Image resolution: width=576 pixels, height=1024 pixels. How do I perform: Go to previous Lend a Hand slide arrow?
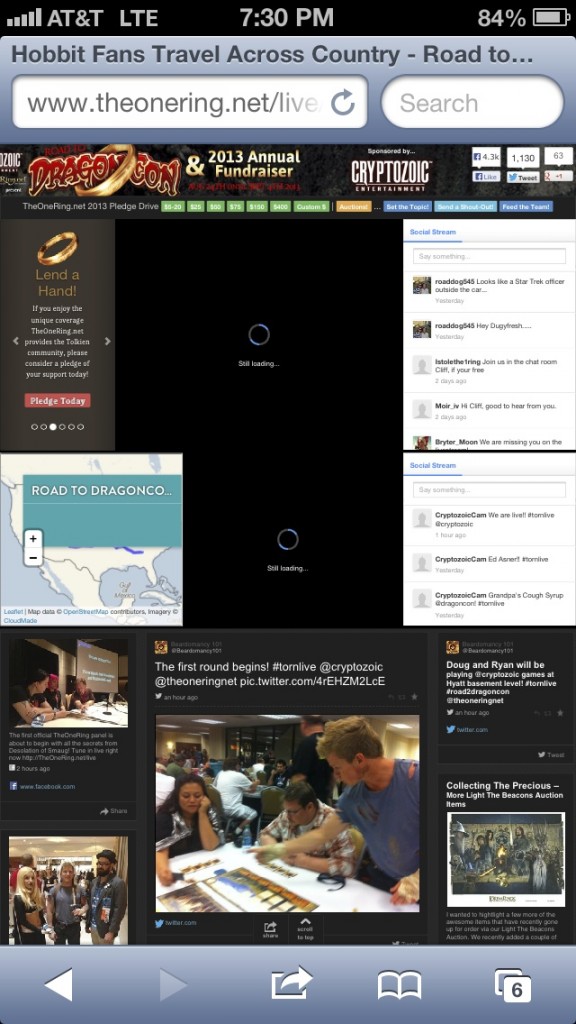pyautogui.click(x=16, y=341)
